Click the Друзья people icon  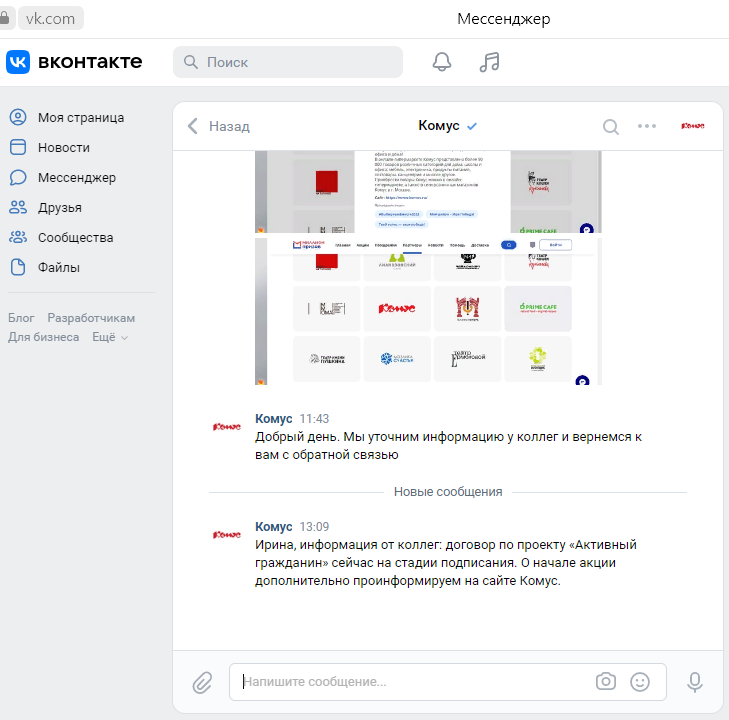tap(18, 207)
